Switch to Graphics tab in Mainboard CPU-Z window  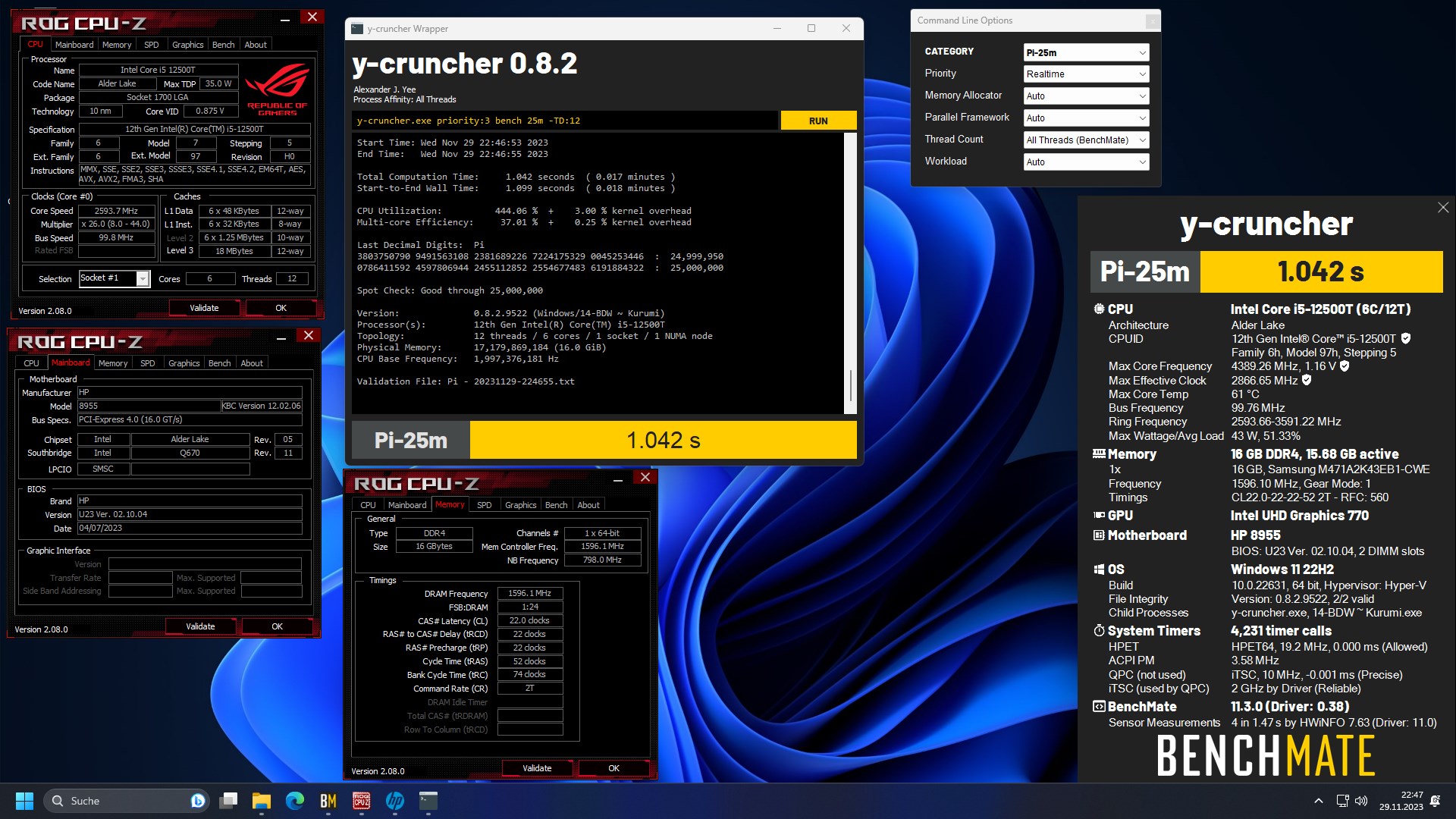pos(184,363)
